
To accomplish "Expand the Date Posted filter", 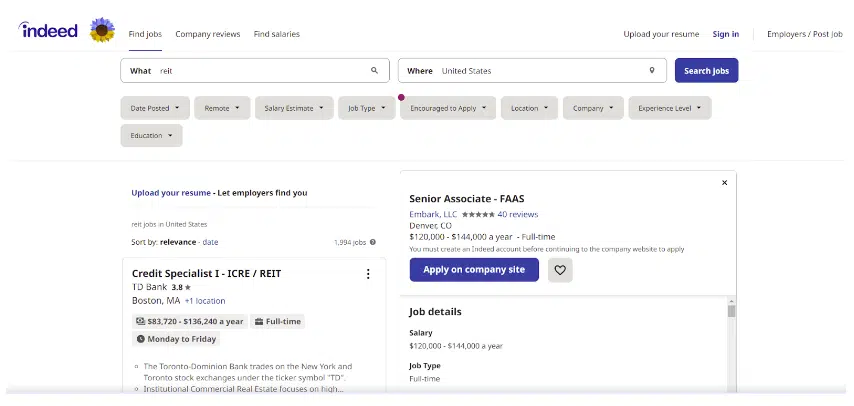I will (x=155, y=108).
